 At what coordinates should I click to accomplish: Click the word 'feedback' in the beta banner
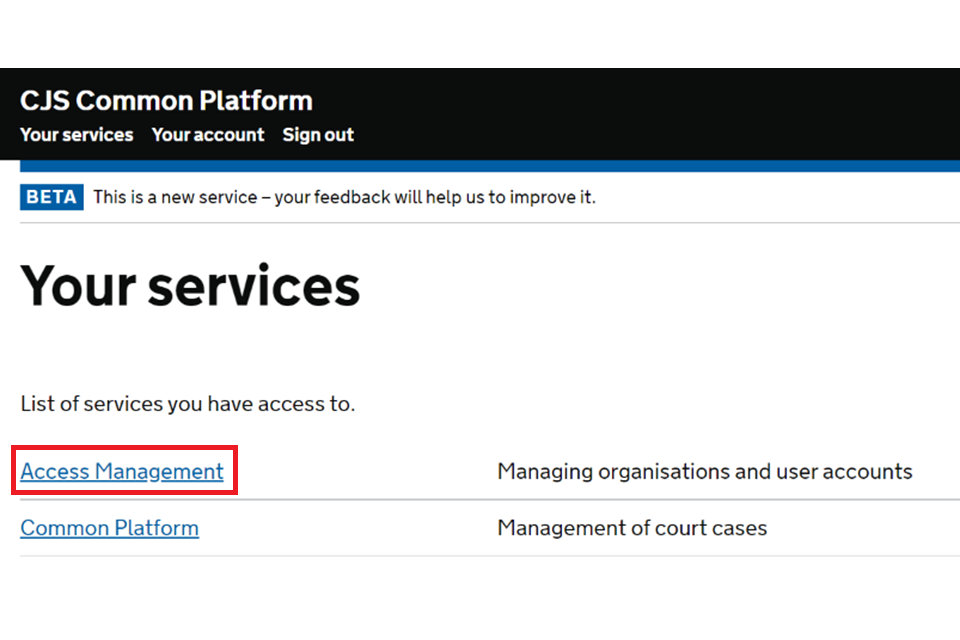coord(351,197)
